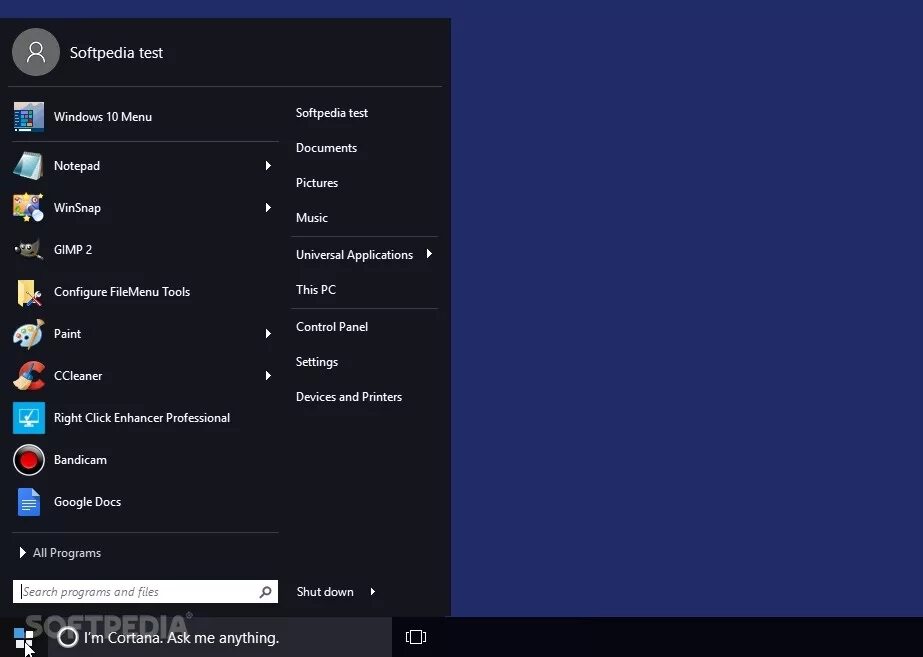Open This PC
This screenshot has width=923, height=657.
click(316, 290)
